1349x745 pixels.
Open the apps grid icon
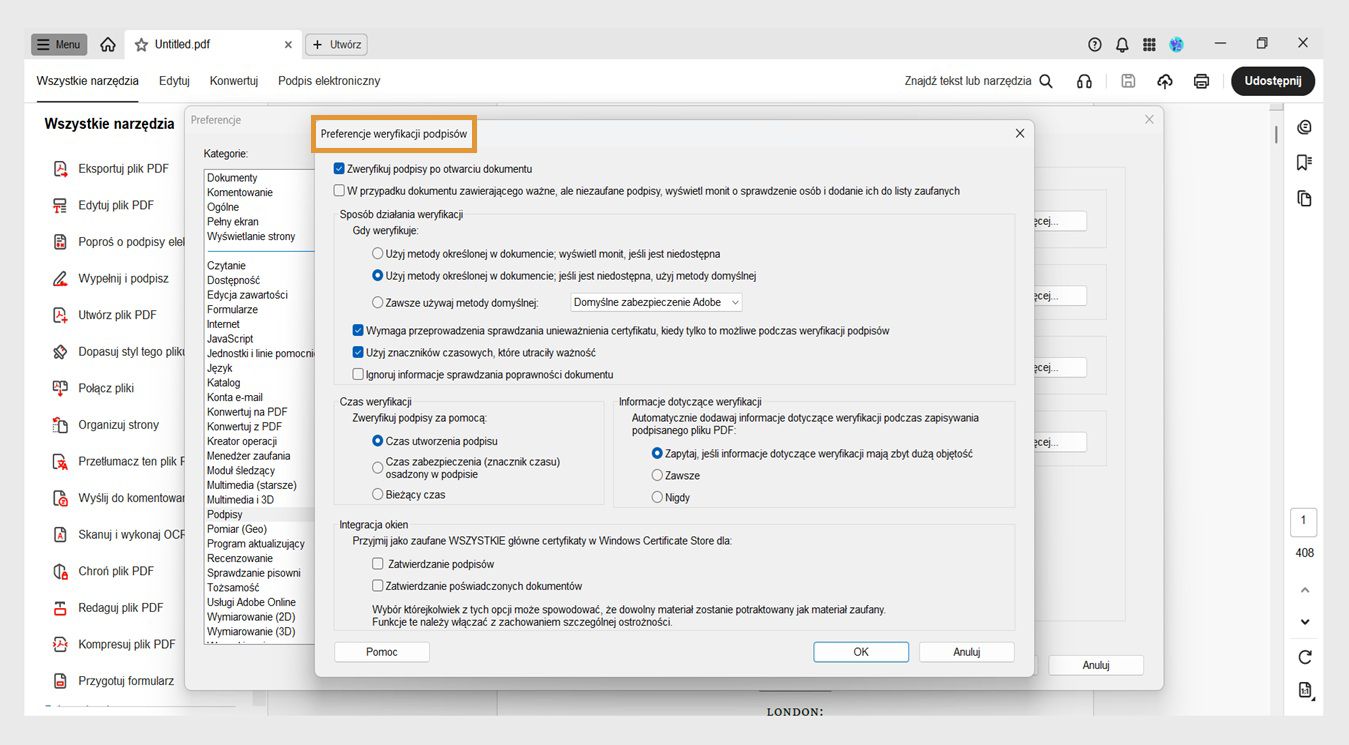1149,45
